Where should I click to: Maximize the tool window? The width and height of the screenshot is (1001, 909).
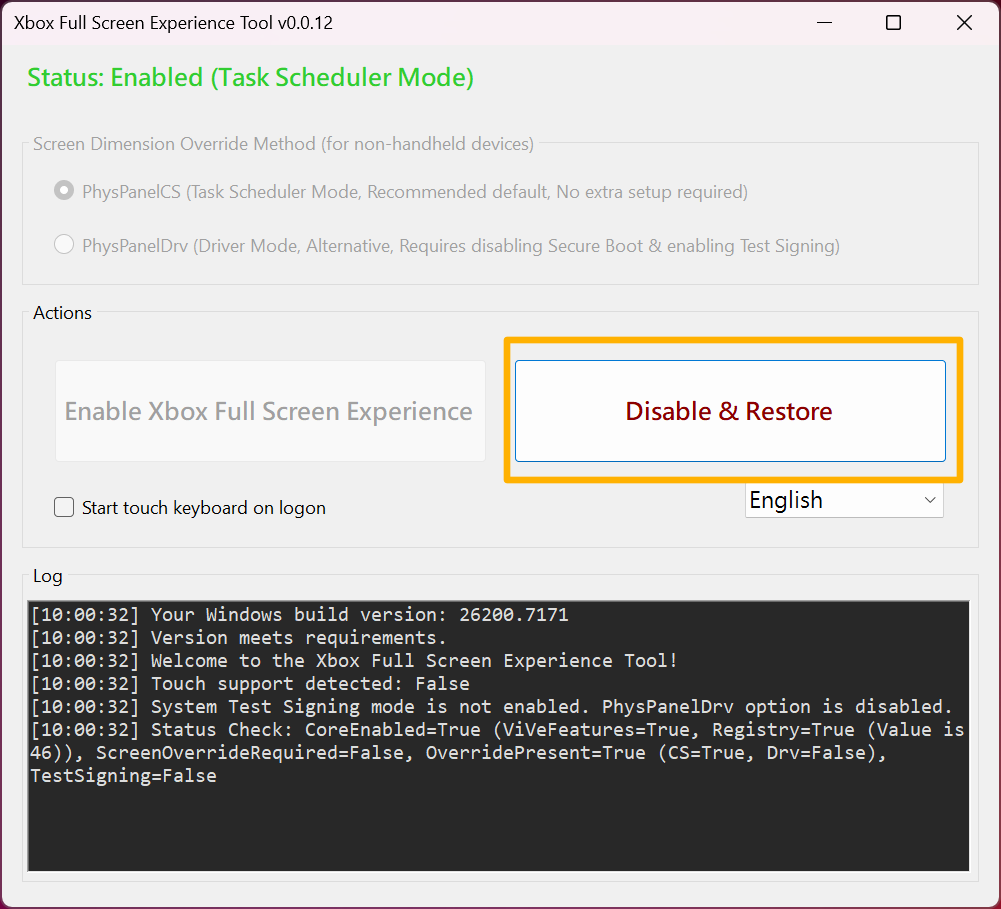tap(893, 23)
